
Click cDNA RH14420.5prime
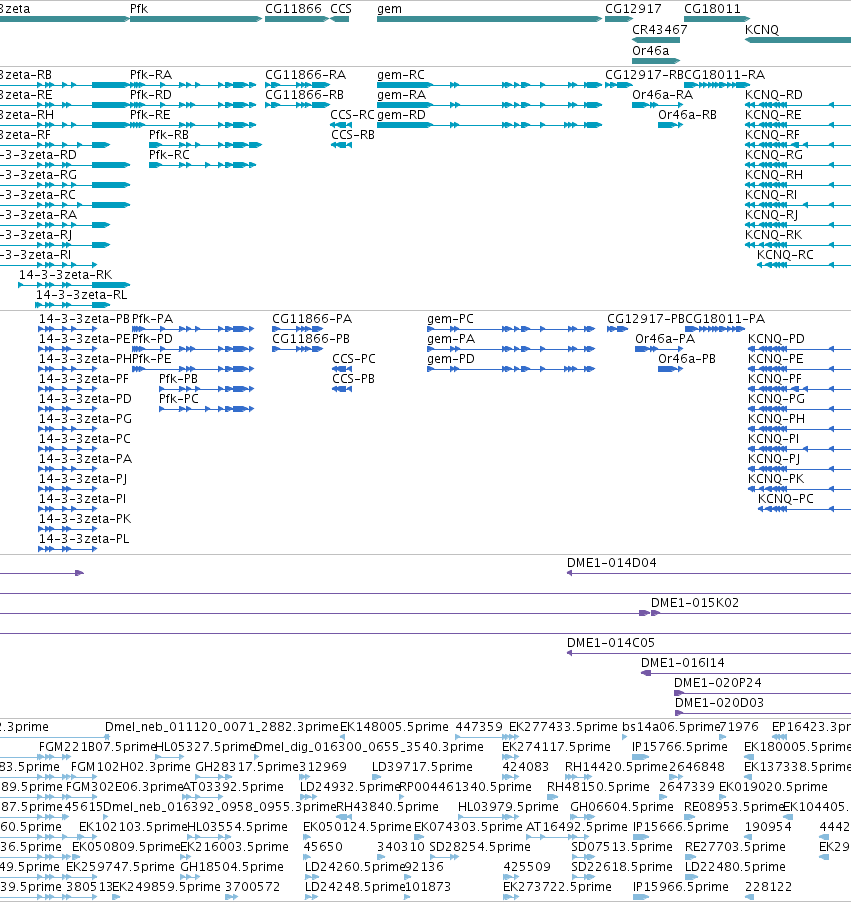pos(616,767)
